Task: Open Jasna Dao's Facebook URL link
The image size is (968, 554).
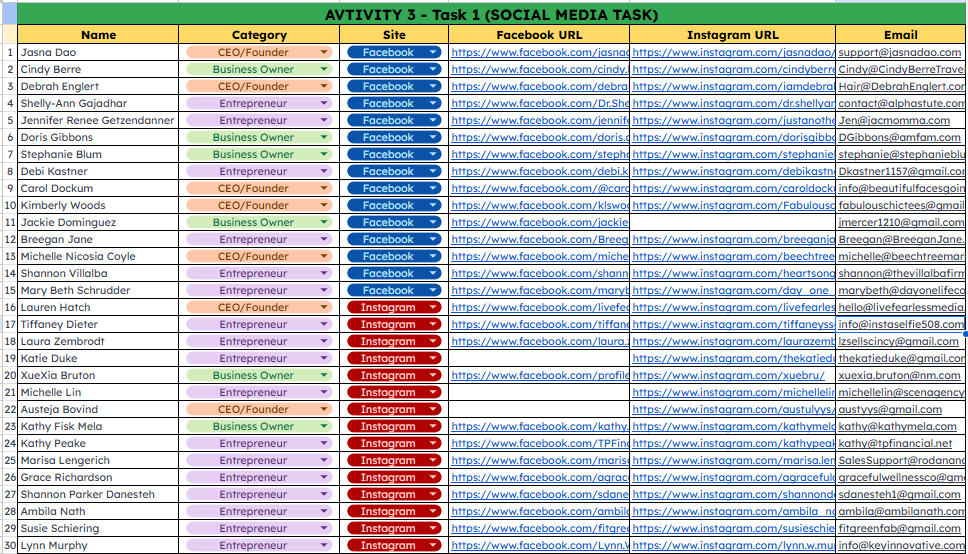Action: coord(540,52)
